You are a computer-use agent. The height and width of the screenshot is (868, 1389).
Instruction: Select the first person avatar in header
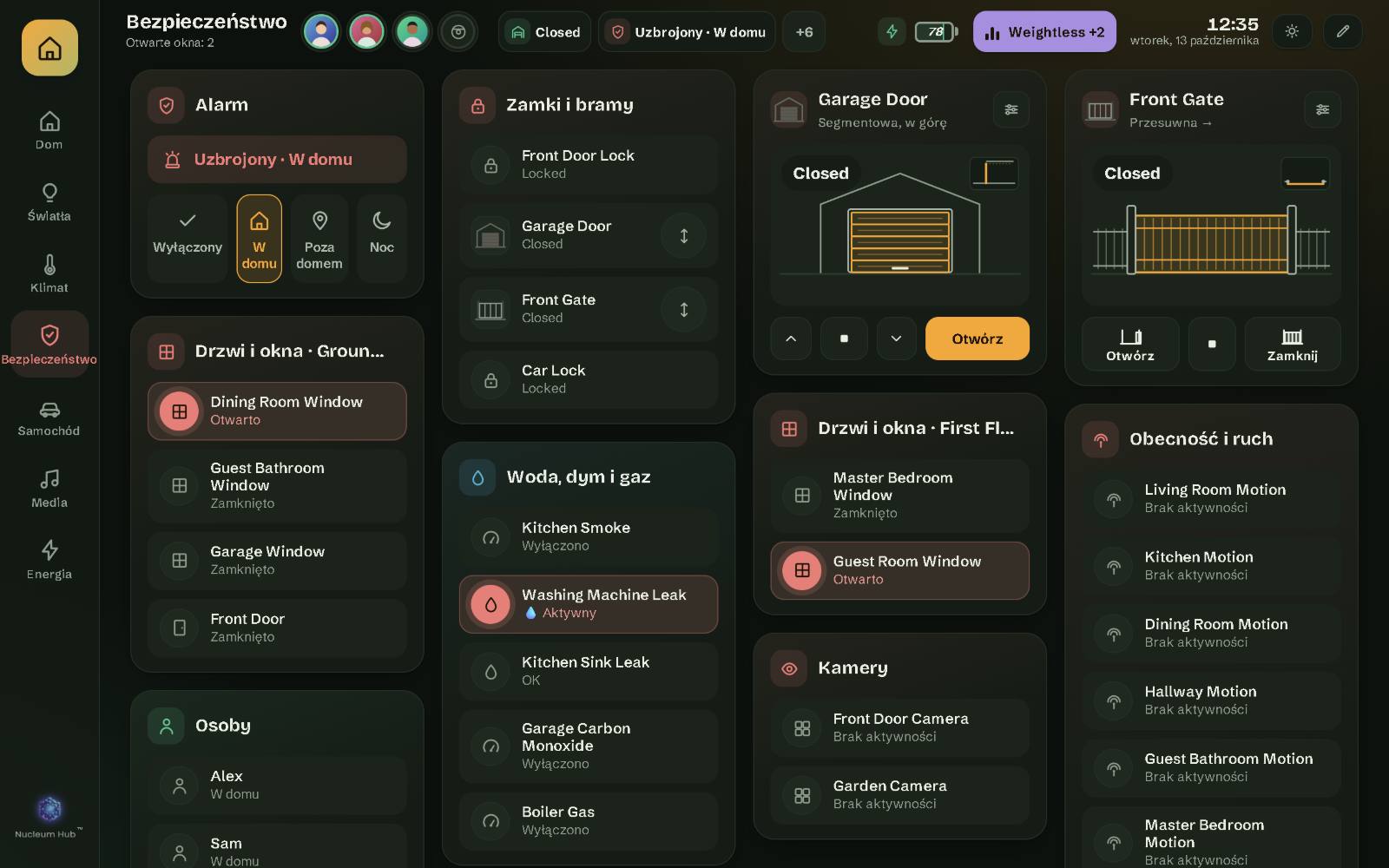click(x=321, y=32)
